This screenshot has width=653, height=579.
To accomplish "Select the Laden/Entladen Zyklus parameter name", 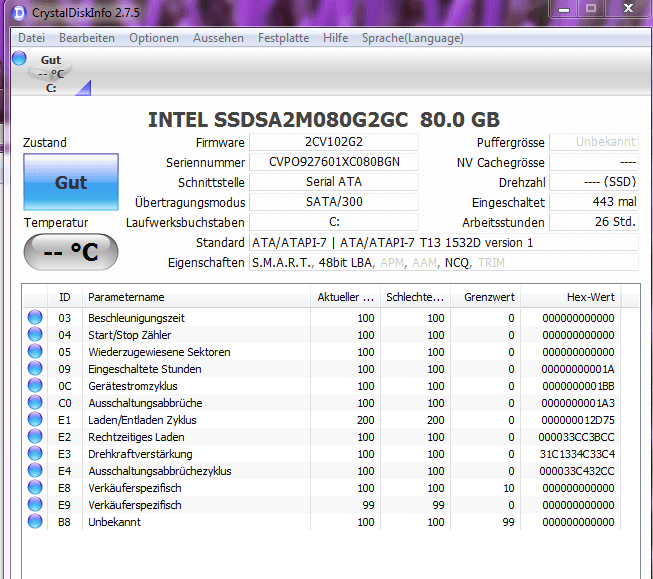I will [142, 420].
